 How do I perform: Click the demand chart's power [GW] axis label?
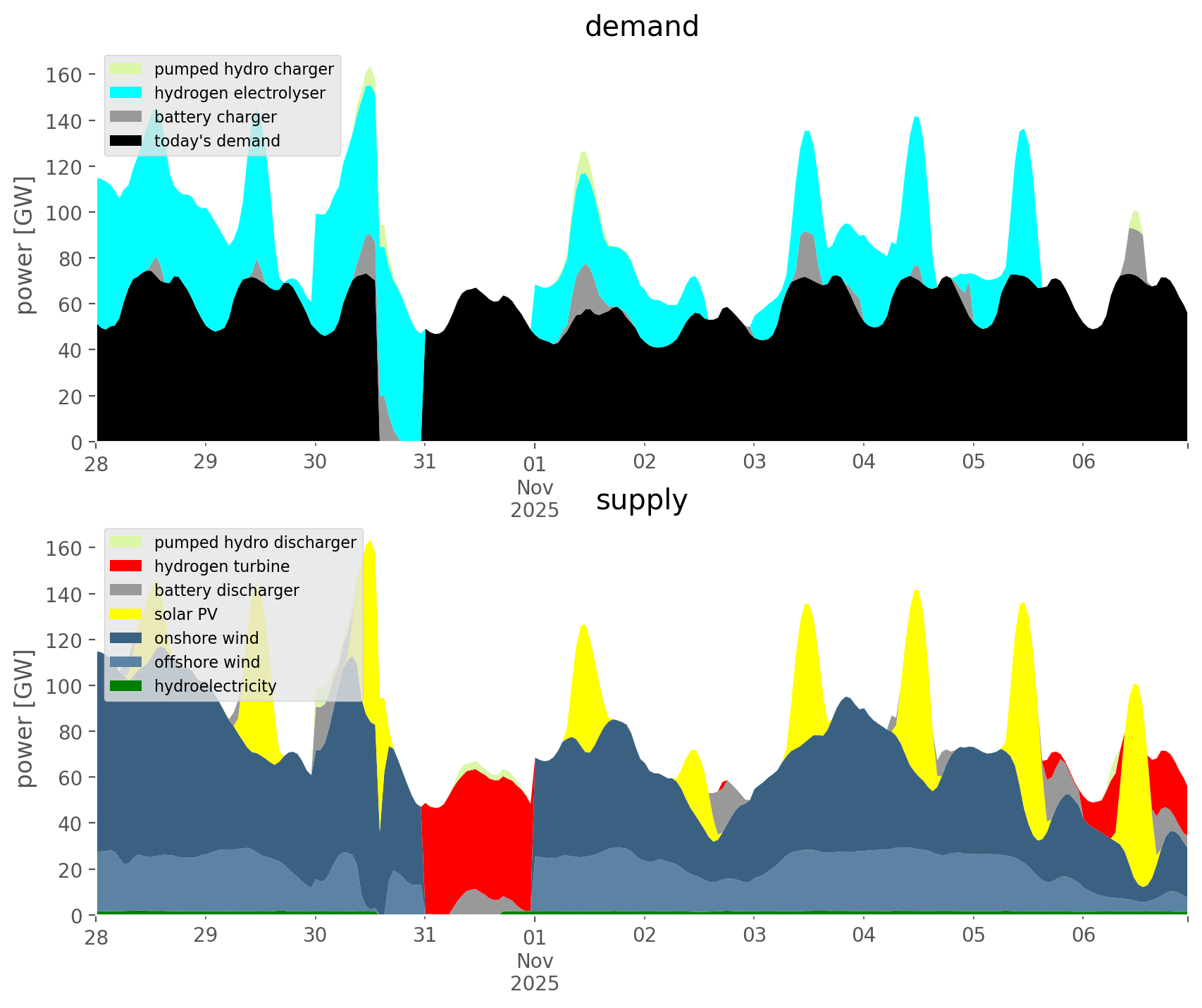coord(25,245)
